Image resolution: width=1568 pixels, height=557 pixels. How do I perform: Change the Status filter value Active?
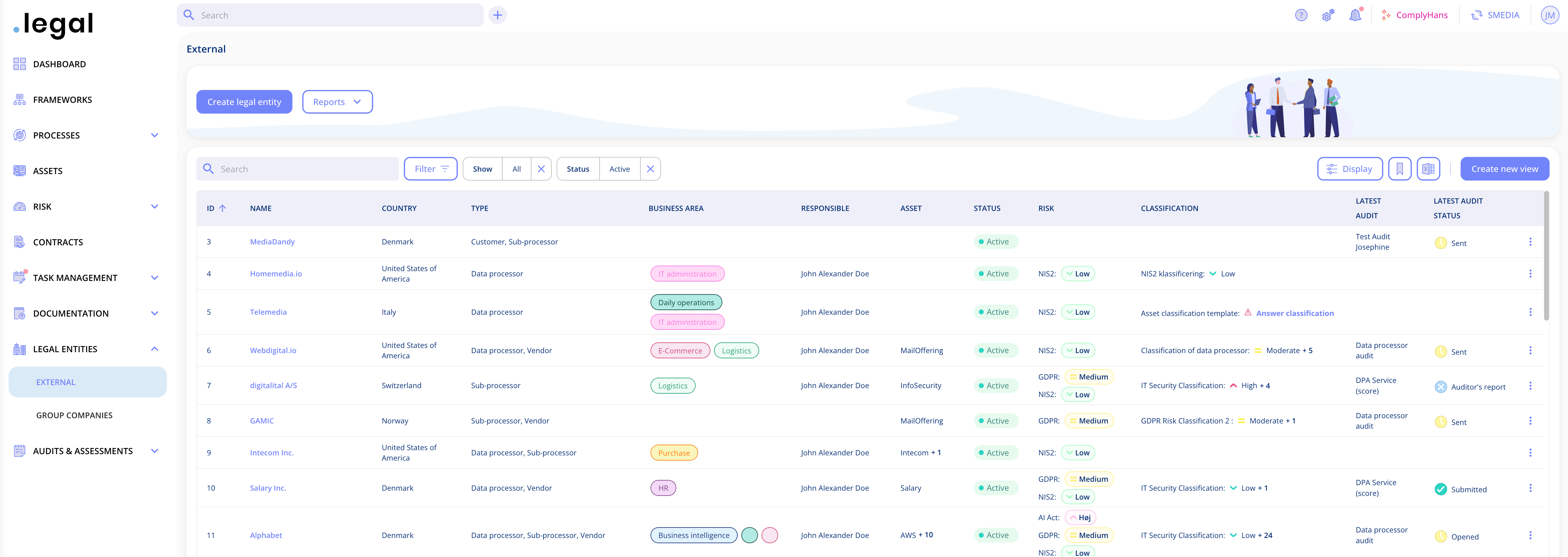pos(619,169)
